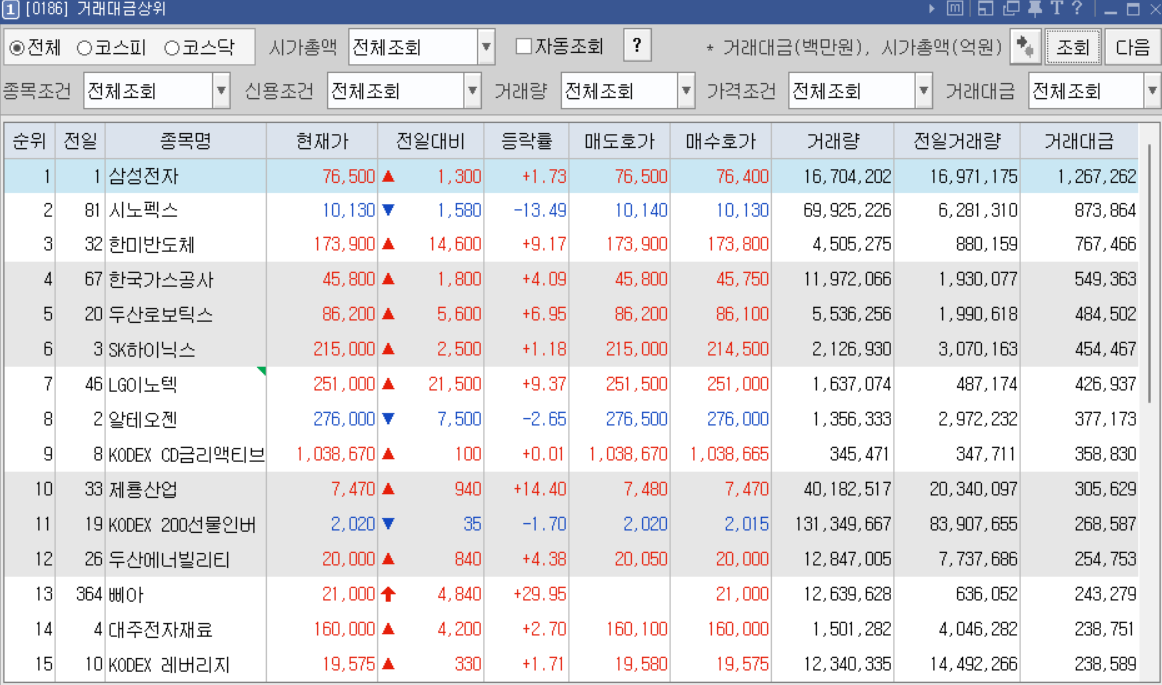1162x685 pixels.
Task: Select the 한미반도체 stock name
Action: (x=152, y=245)
